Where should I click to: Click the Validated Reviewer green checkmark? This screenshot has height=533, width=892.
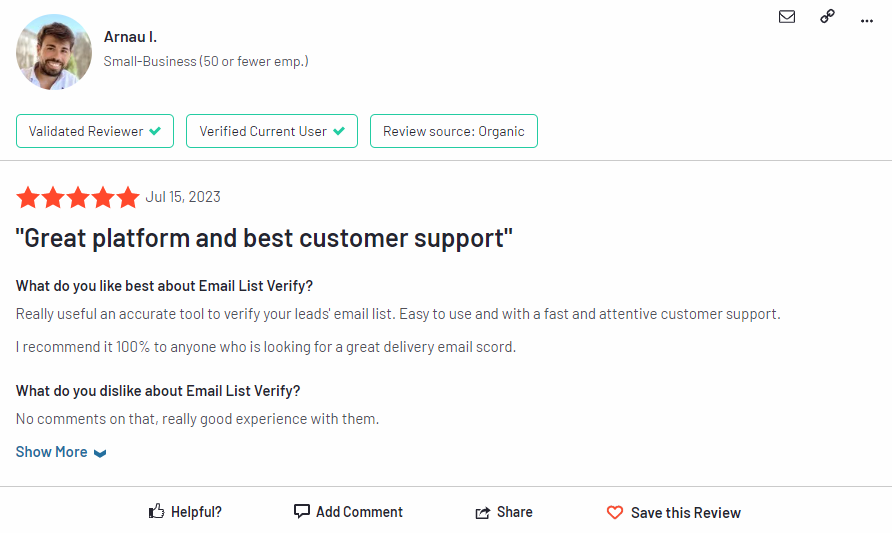click(155, 131)
